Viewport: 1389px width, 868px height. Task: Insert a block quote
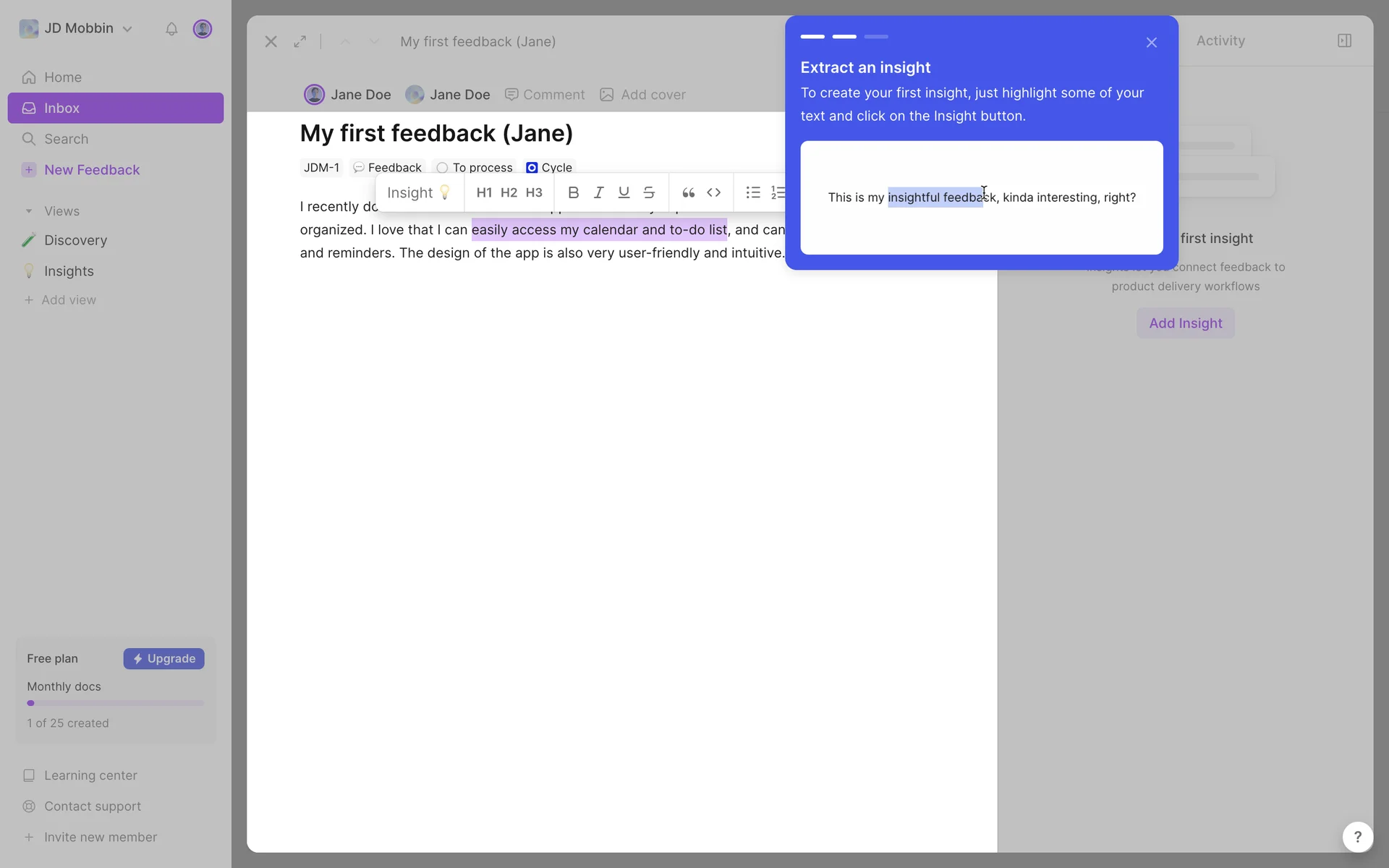[x=688, y=192]
